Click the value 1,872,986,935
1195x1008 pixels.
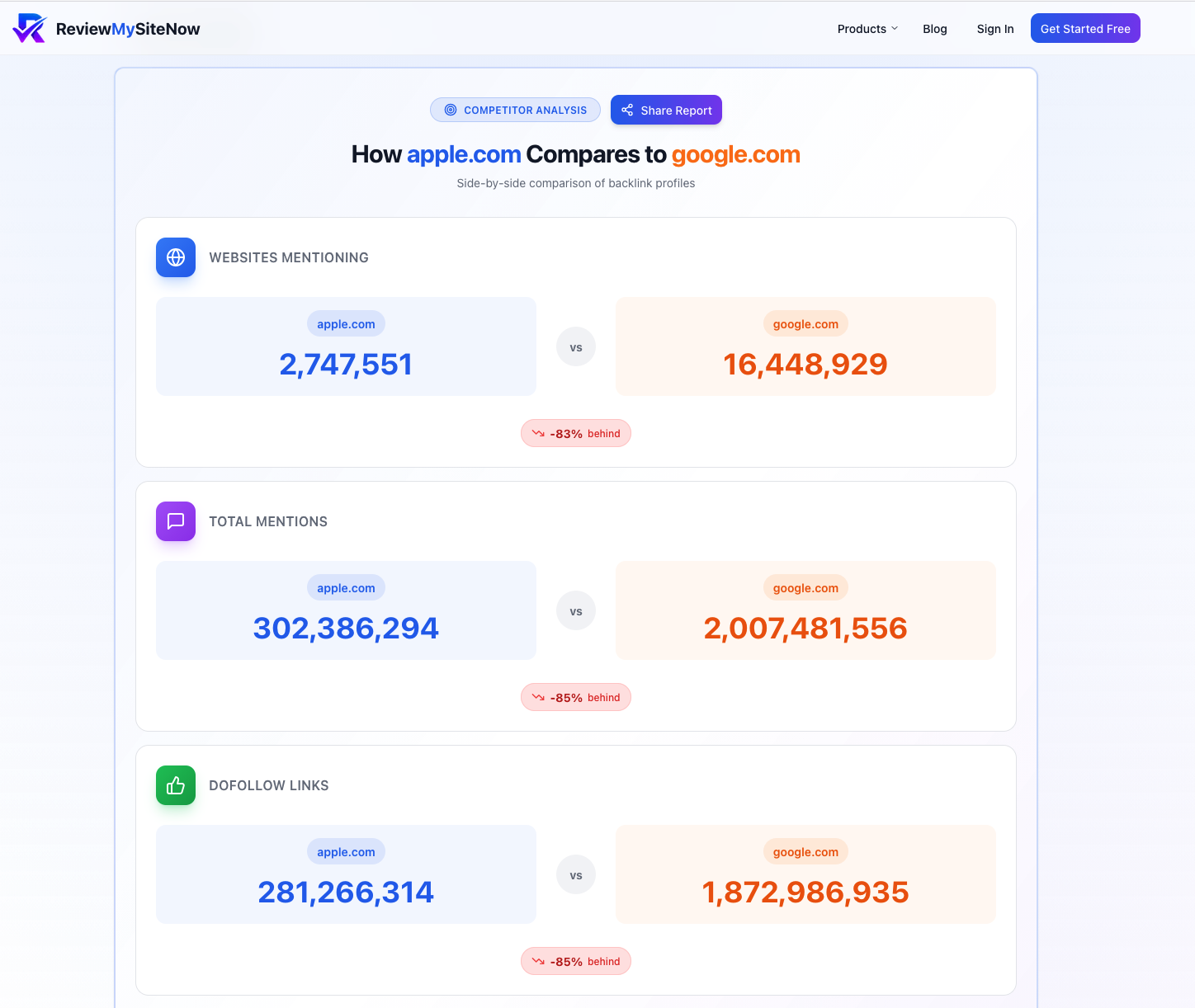[805, 893]
